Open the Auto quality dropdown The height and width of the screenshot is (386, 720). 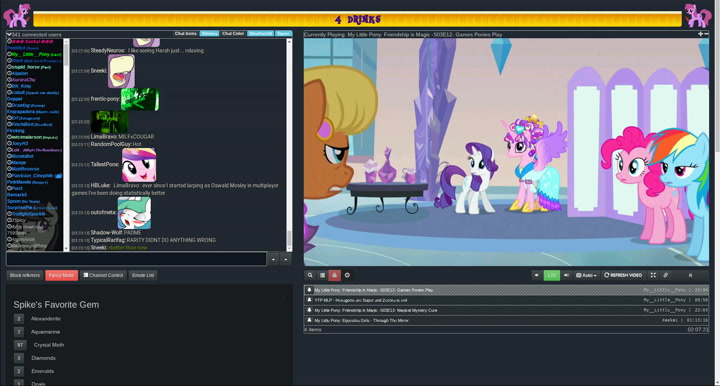coord(586,275)
